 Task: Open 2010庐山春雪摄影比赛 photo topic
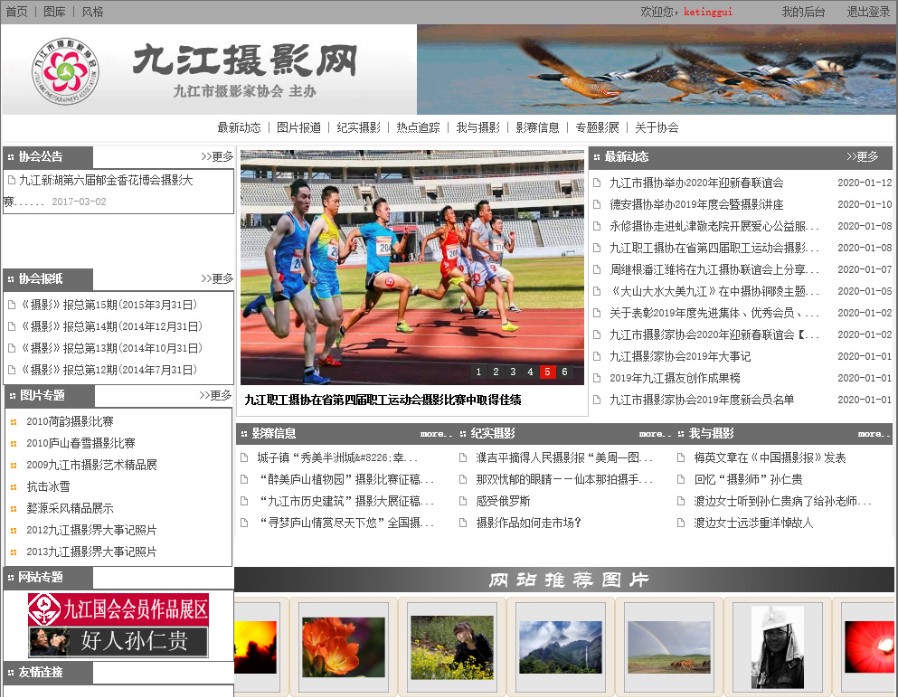(81, 443)
